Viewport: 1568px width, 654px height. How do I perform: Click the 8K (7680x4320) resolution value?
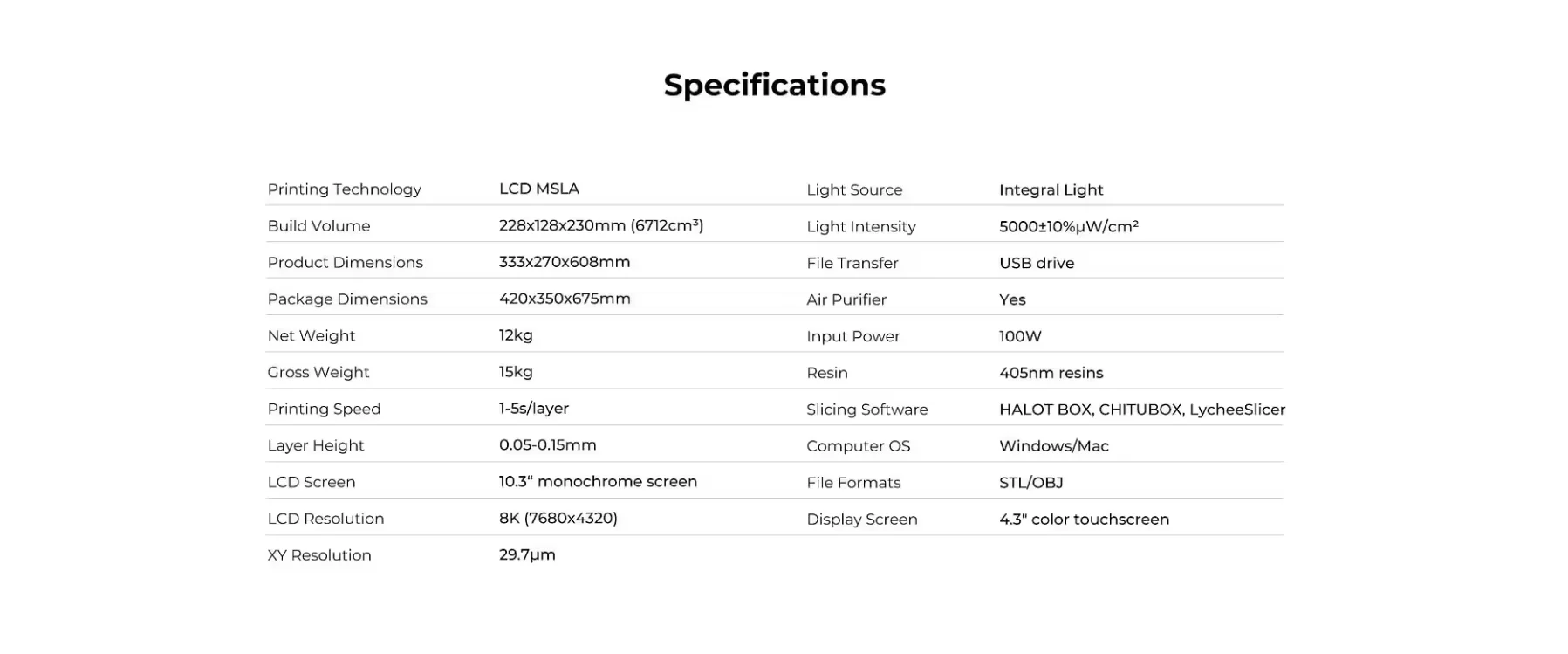(558, 519)
